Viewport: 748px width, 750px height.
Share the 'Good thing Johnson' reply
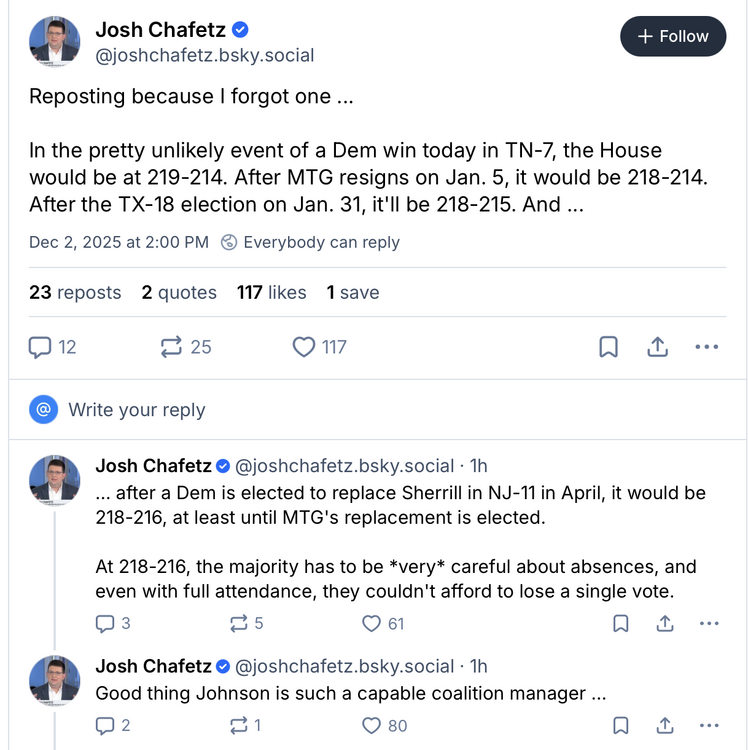[664, 726]
